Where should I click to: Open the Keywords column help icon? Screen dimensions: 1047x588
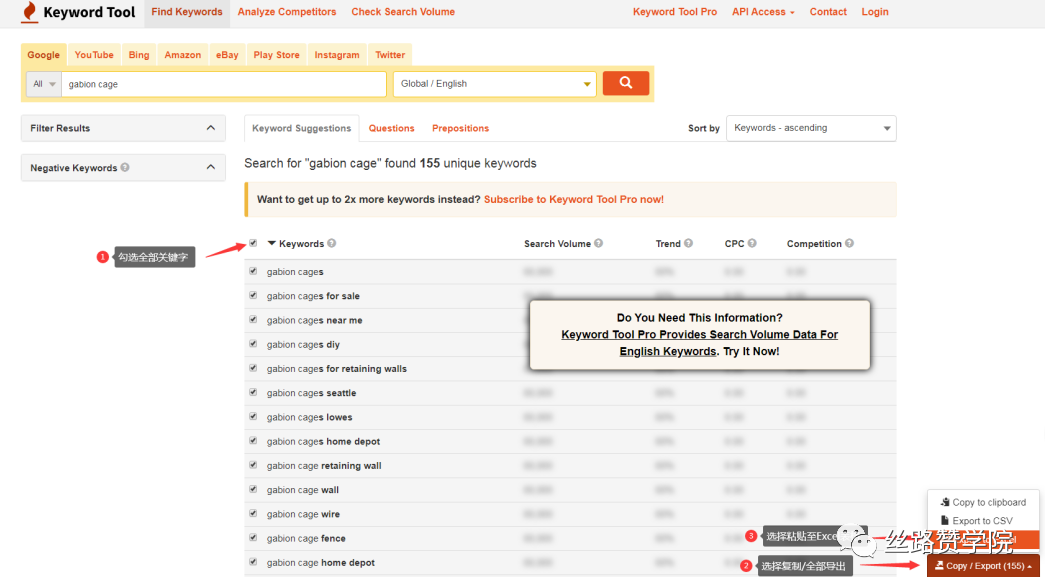[x=332, y=244]
